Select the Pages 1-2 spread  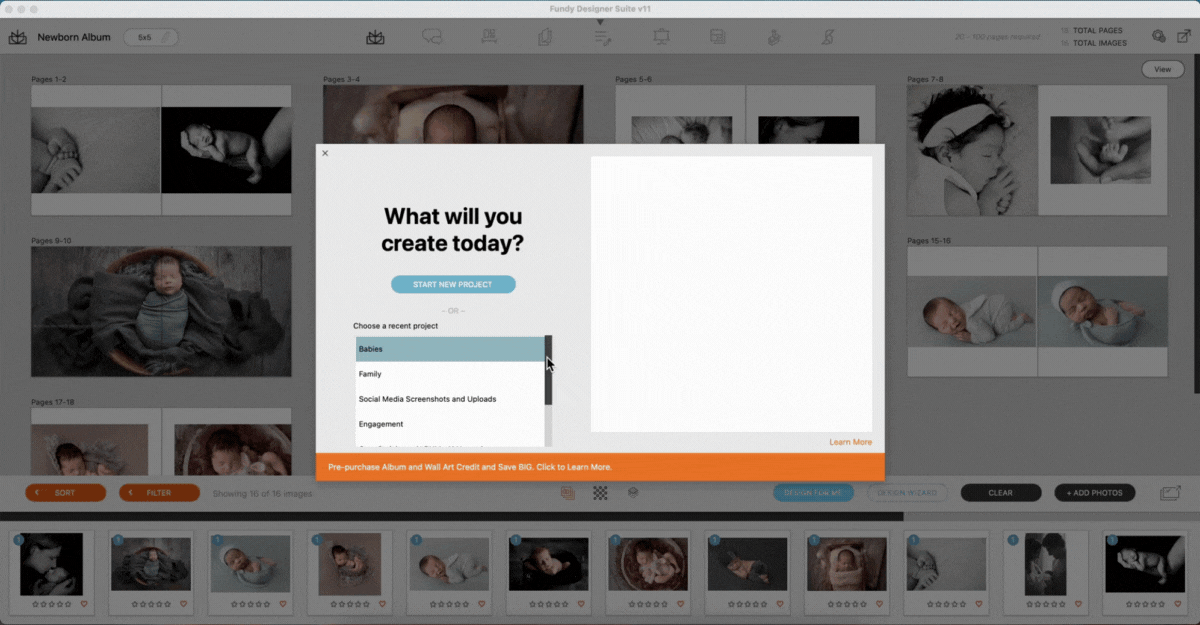[161, 150]
